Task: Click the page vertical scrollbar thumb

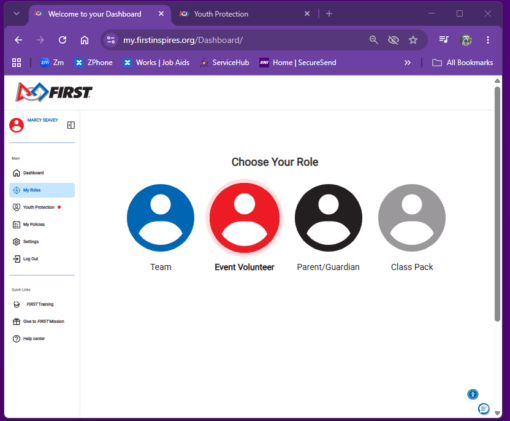Action: point(497,204)
